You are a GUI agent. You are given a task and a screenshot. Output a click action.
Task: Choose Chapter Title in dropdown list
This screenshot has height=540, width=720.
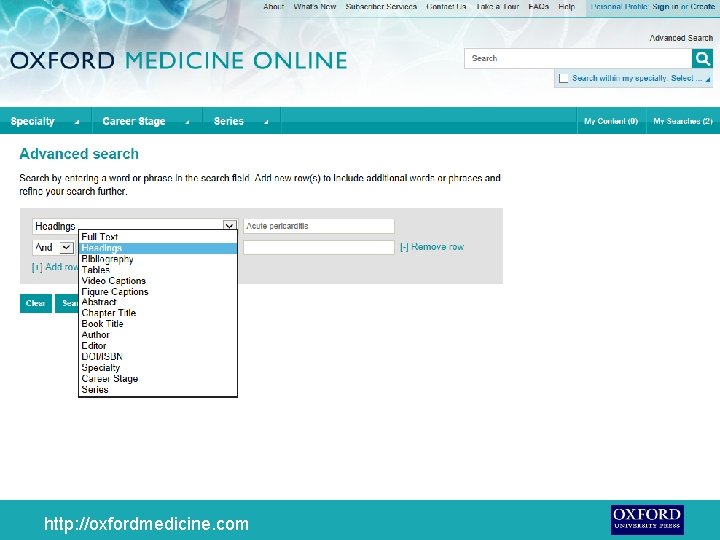click(158, 313)
